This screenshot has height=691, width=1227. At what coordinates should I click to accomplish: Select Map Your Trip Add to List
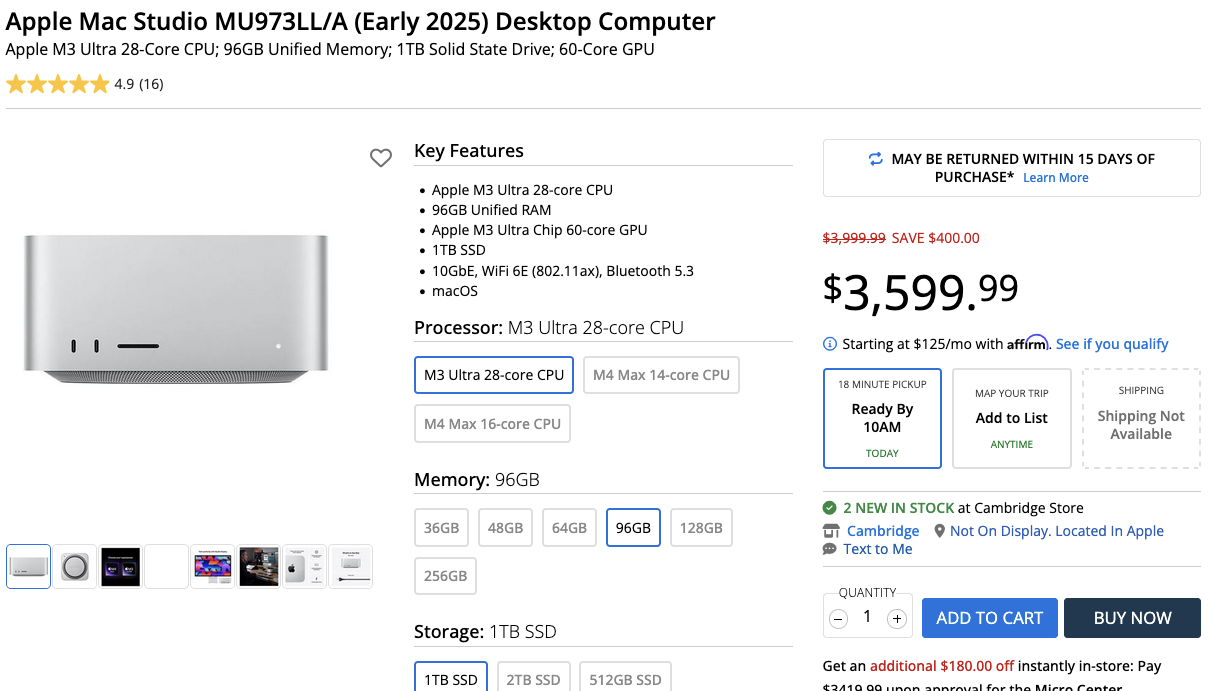pos(1011,418)
